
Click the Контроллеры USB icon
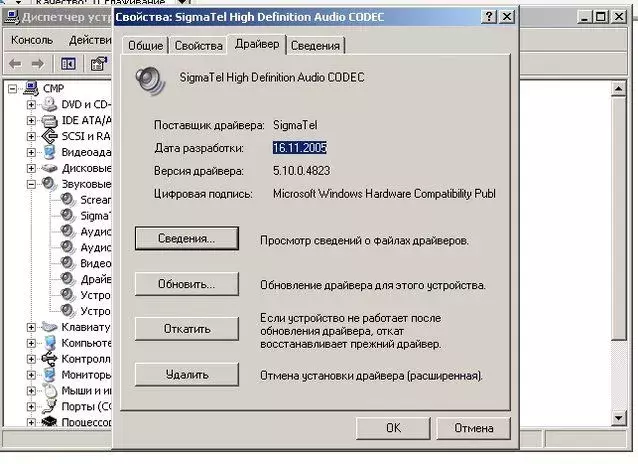49,359
